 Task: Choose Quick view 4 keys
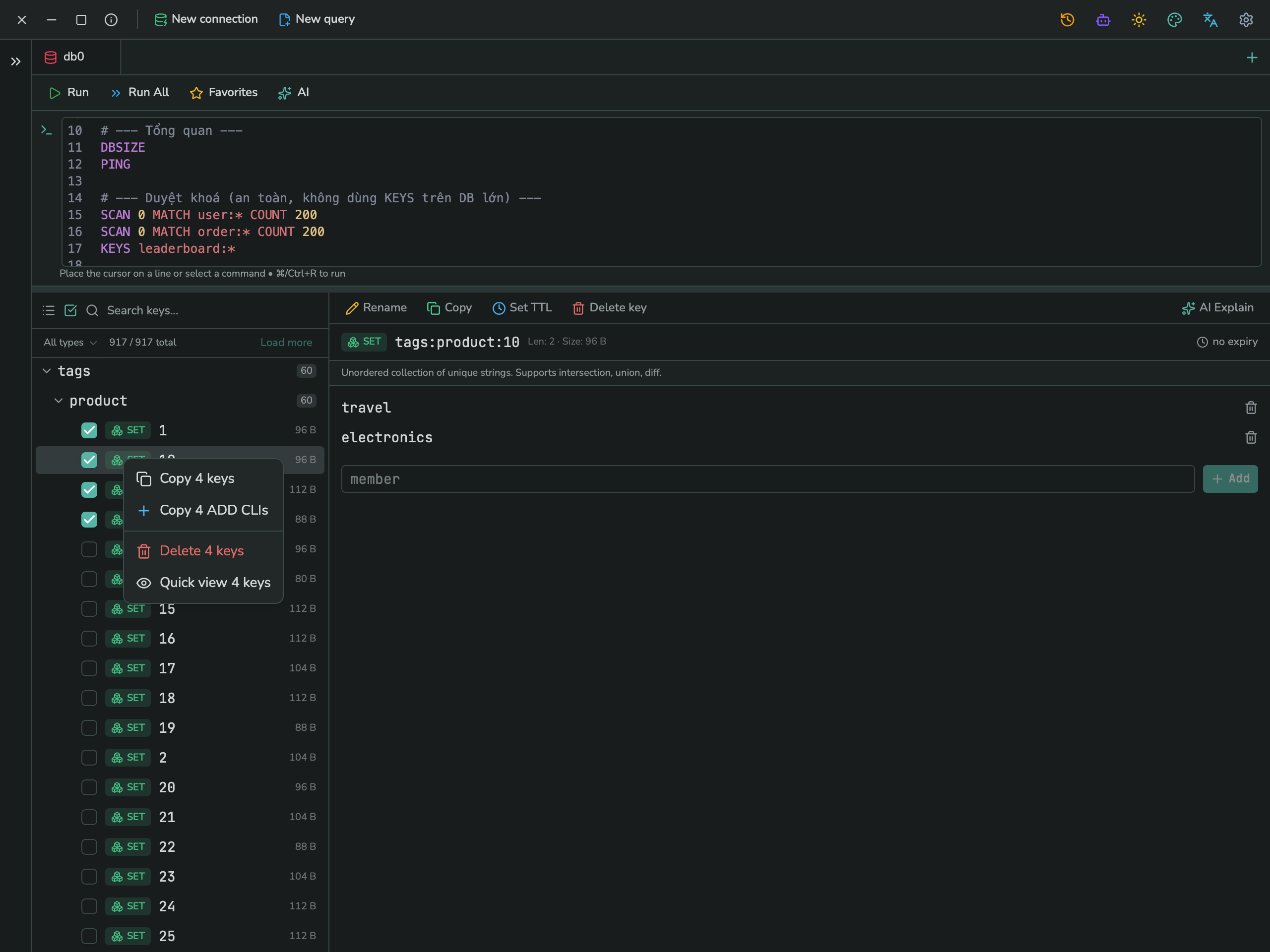[x=203, y=583]
